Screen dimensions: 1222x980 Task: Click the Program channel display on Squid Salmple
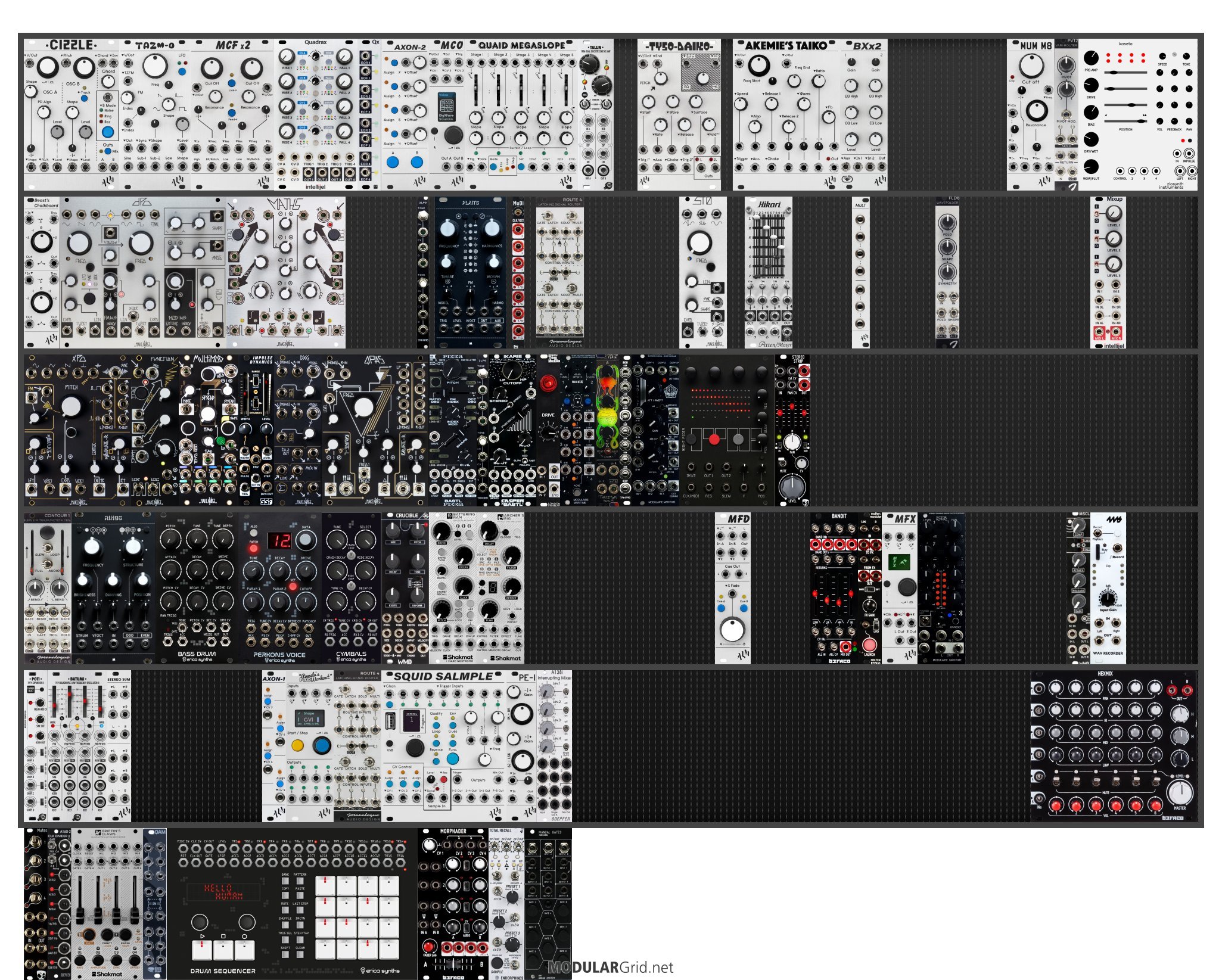[412, 720]
